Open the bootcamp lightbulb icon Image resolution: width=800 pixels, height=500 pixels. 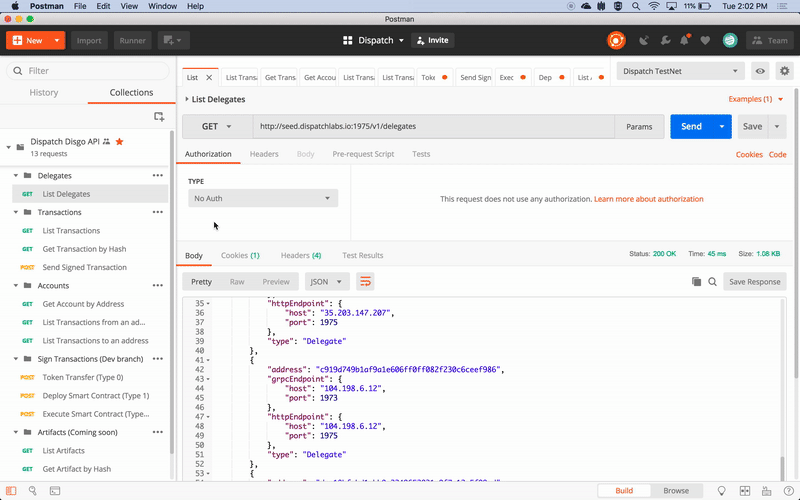click(x=721, y=491)
